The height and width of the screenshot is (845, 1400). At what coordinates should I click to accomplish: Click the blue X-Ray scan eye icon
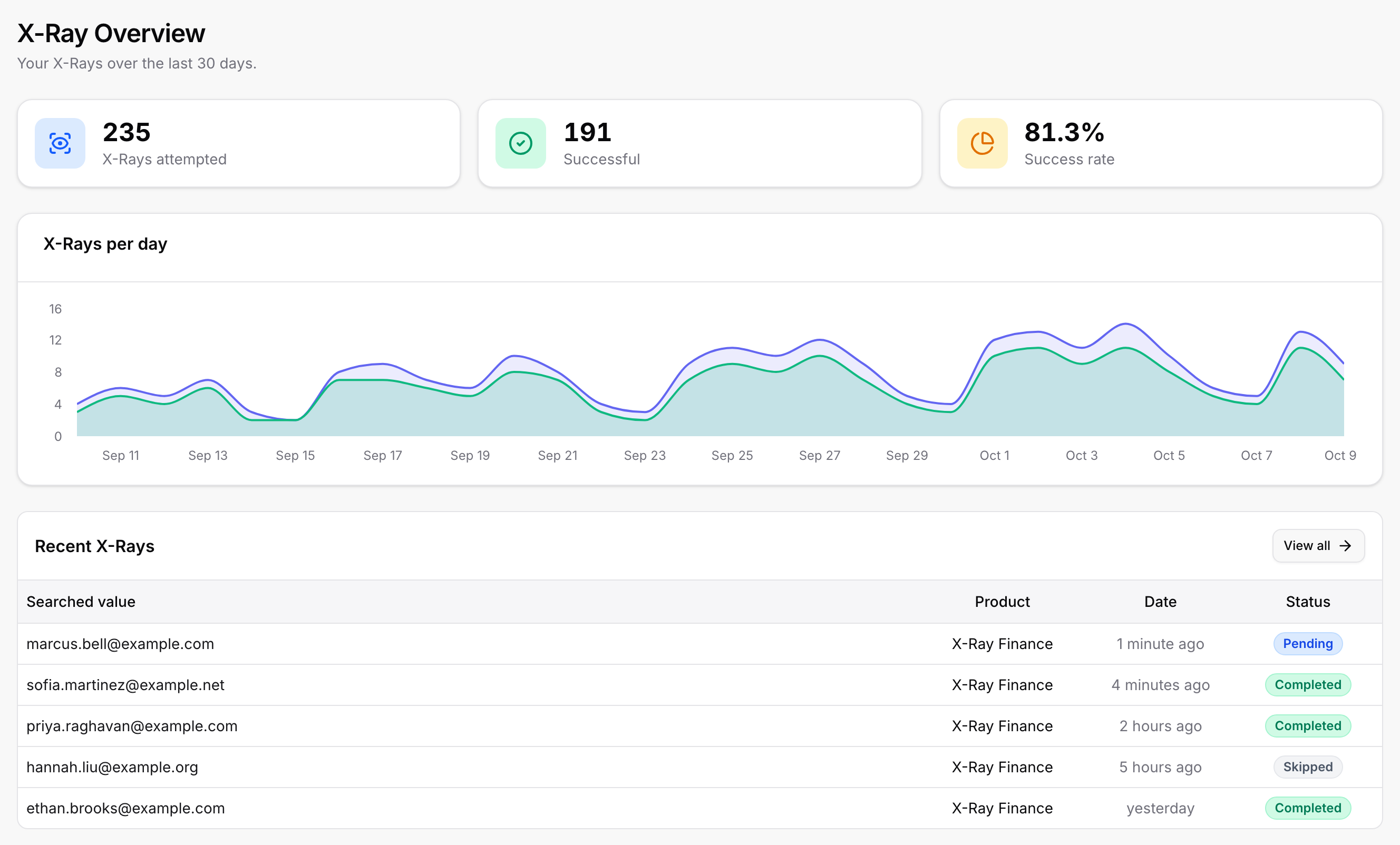(x=60, y=143)
